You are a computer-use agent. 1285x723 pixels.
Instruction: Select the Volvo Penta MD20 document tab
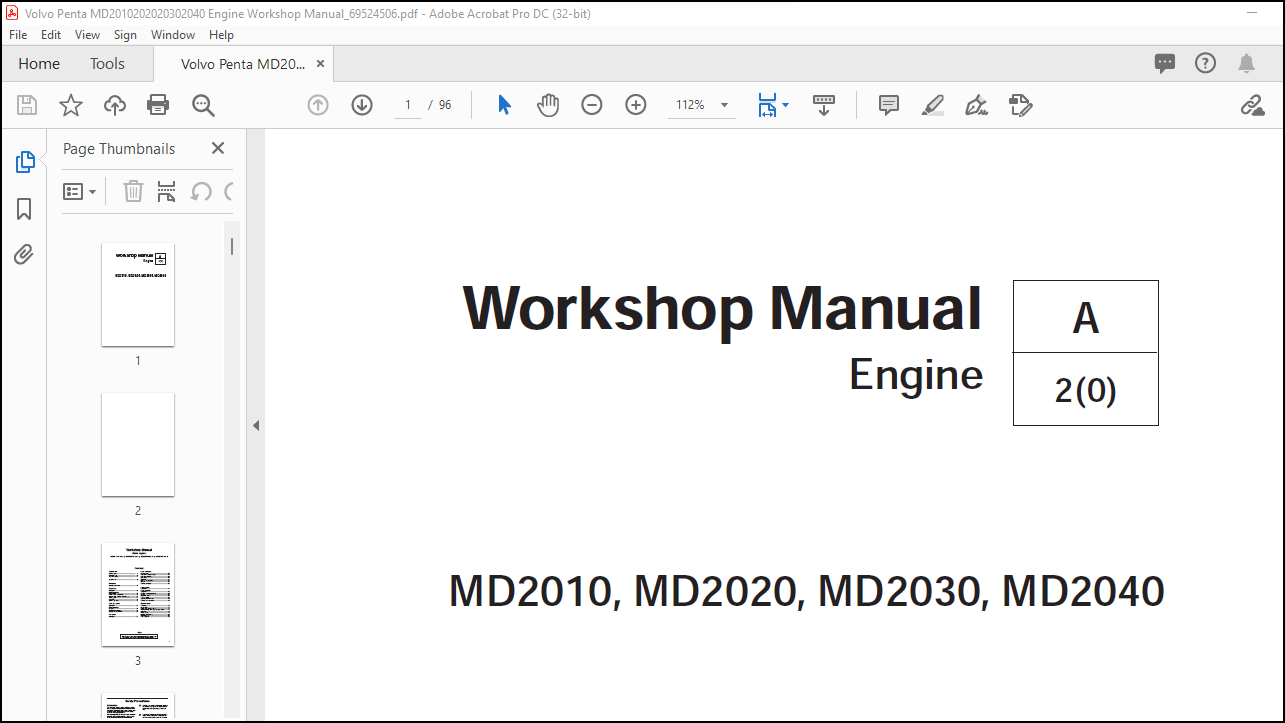coord(243,63)
